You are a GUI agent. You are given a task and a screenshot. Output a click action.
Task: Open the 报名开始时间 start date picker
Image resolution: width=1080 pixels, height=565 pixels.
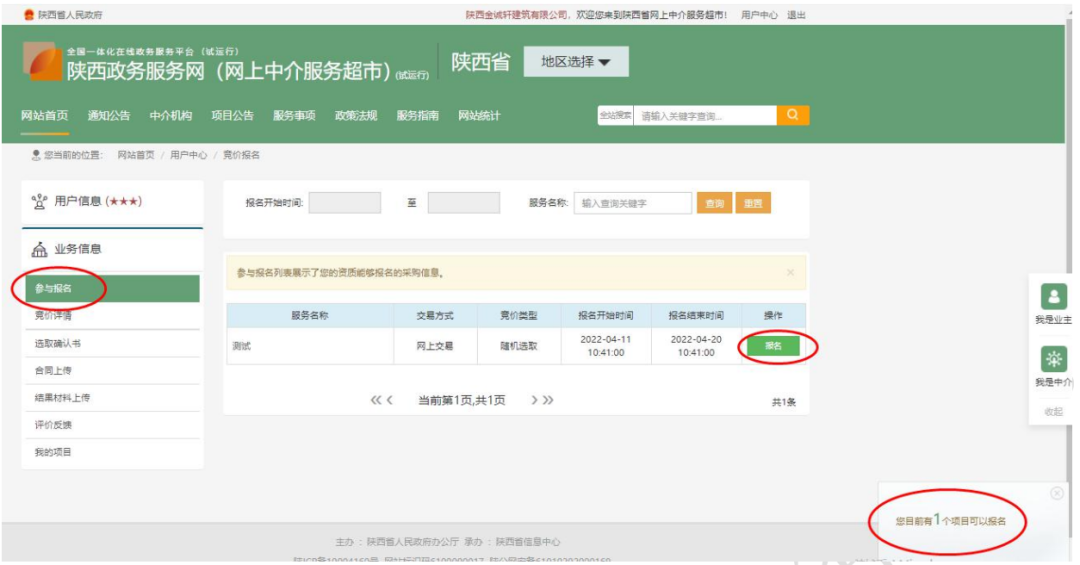point(344,203)
